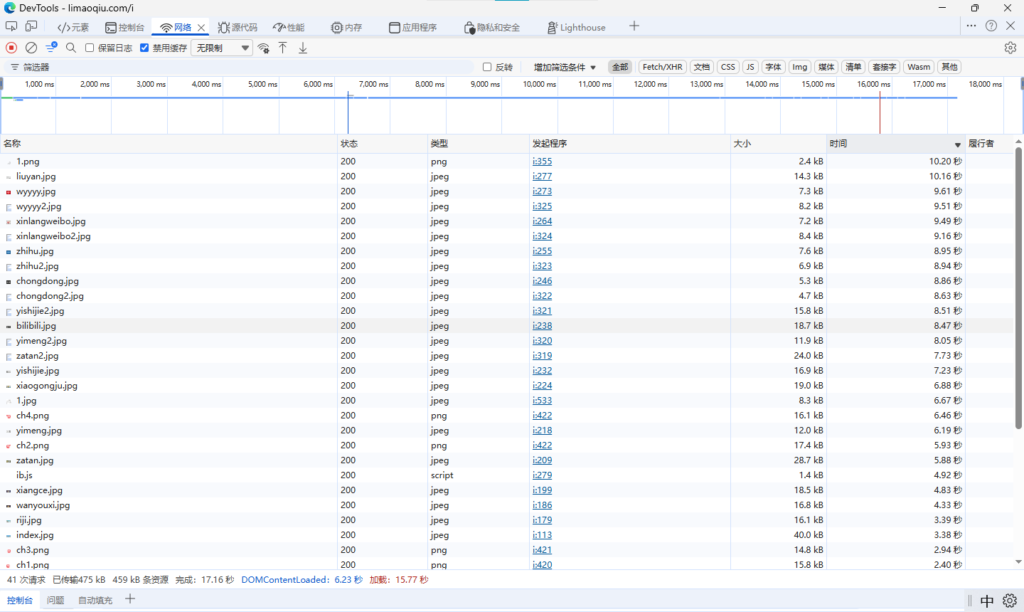1024x612 pixels.
Task: Open the 无限制 throttling dropdown
Action: pos(222,47)
